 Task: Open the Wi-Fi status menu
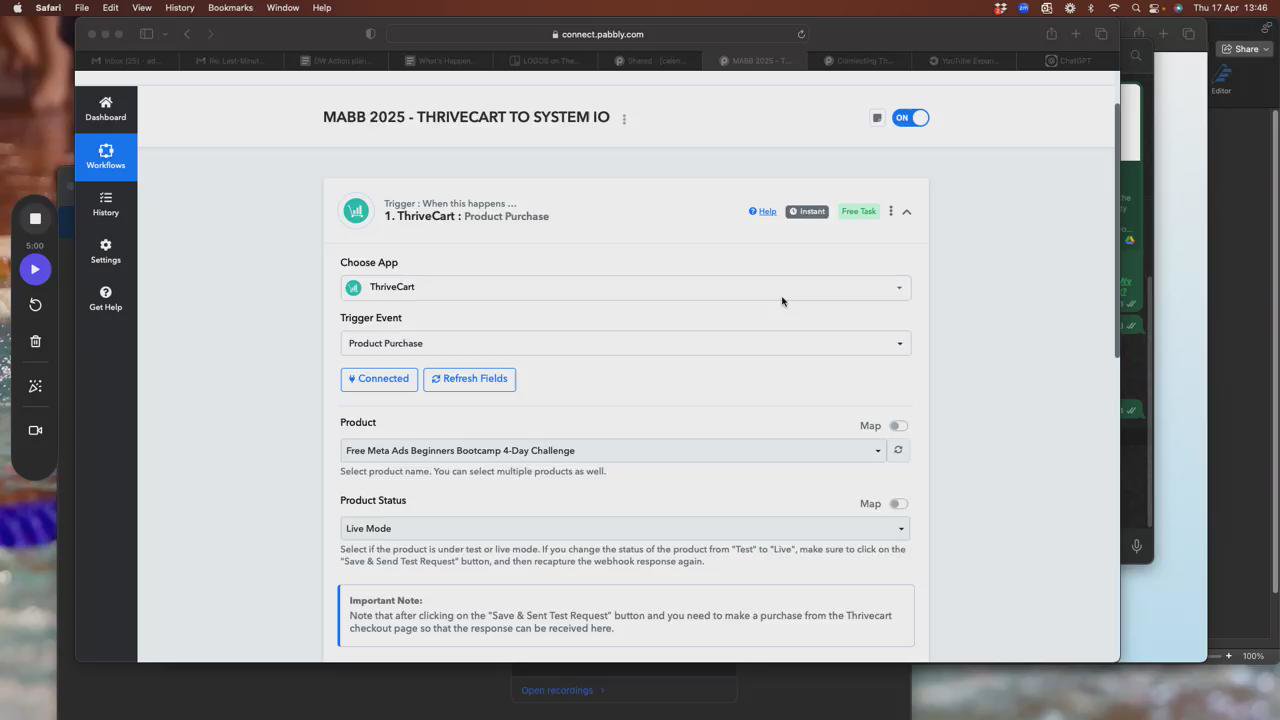tap(1114, 8)
